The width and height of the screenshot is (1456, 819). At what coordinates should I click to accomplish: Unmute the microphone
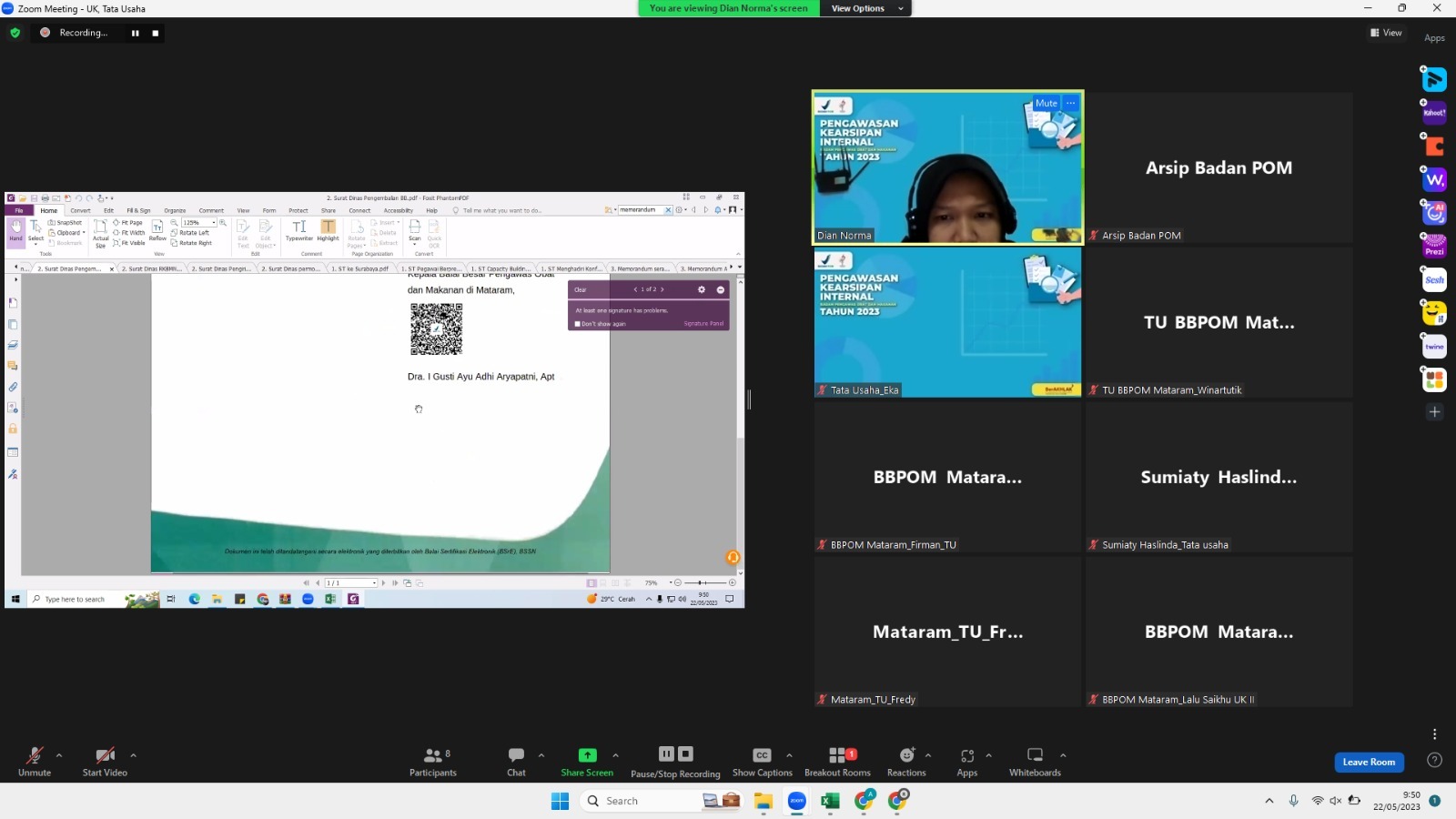click(x=35, y=761)
